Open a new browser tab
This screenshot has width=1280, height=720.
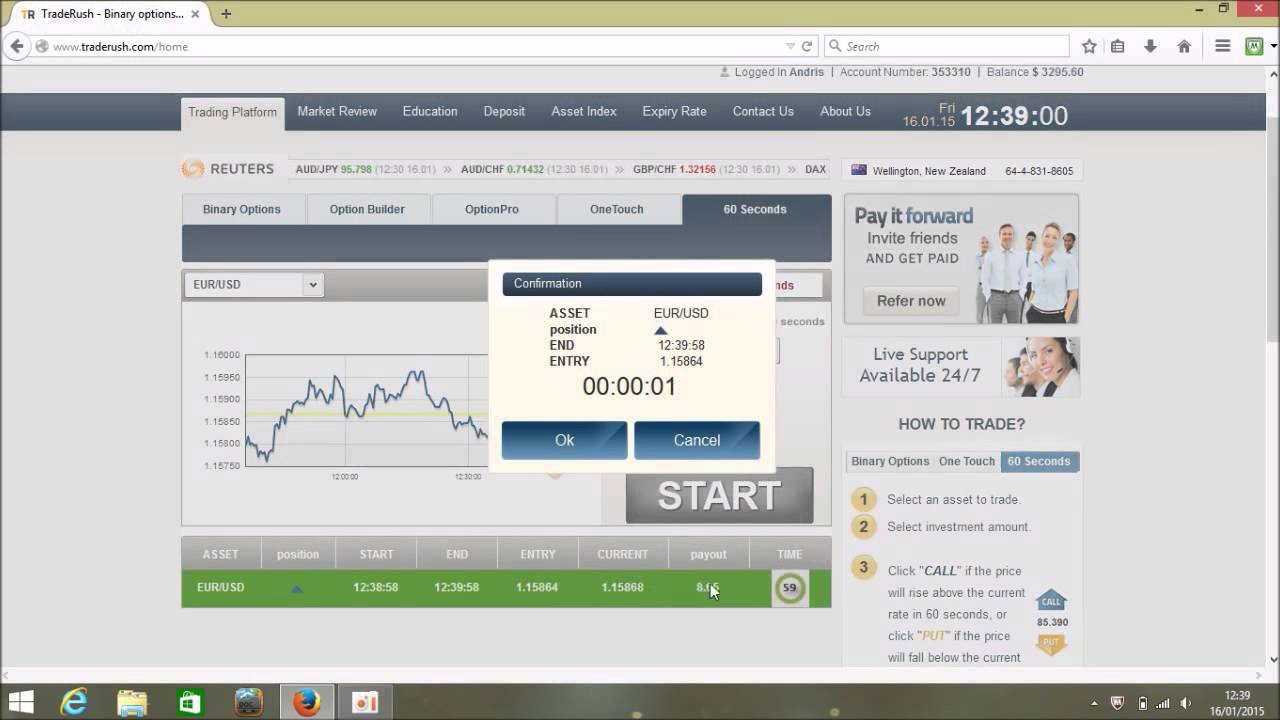tap(226, 14)
